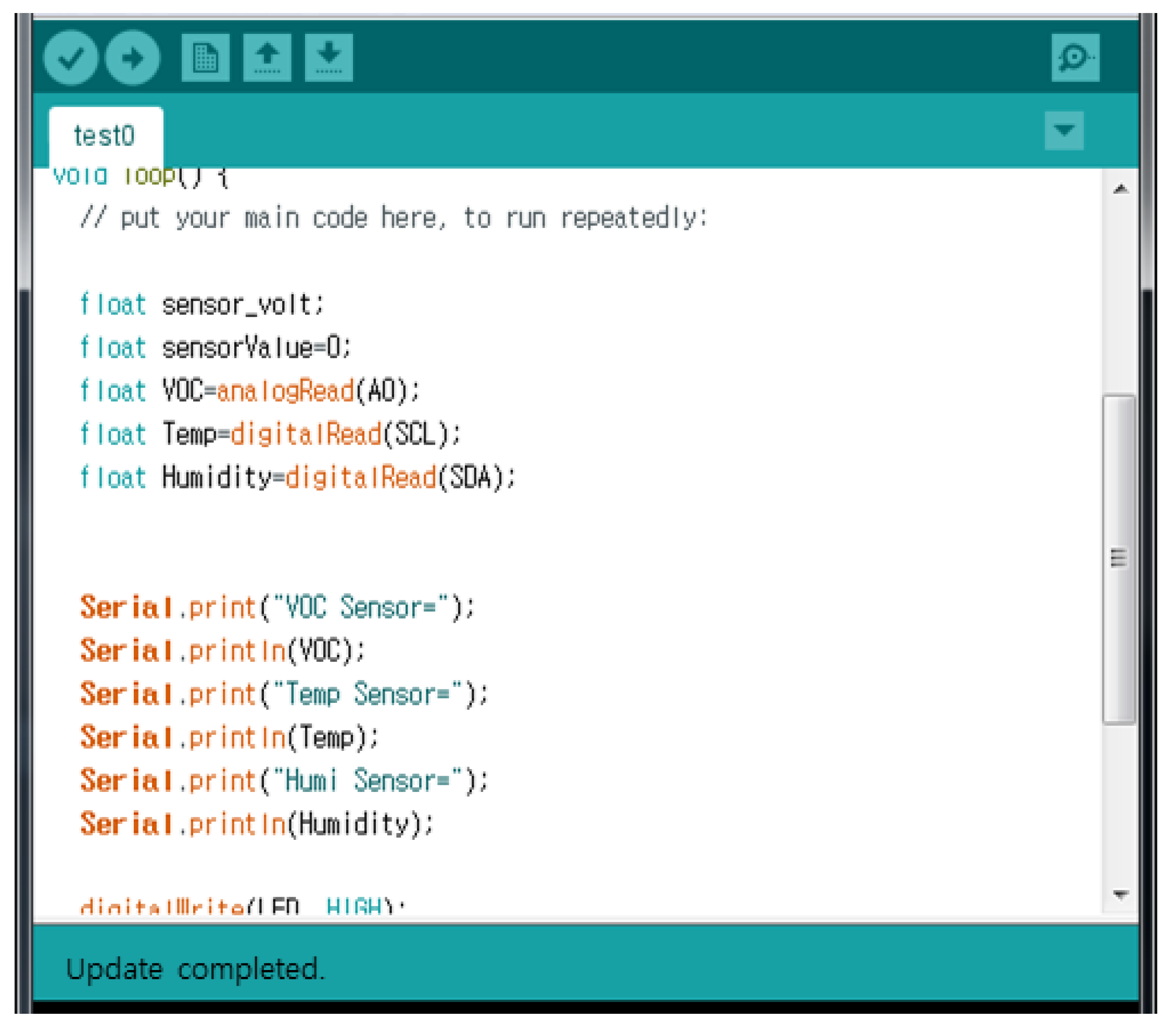Create a new sketch file
This screenshot has height=1032, width=1176.
[206, 58]
